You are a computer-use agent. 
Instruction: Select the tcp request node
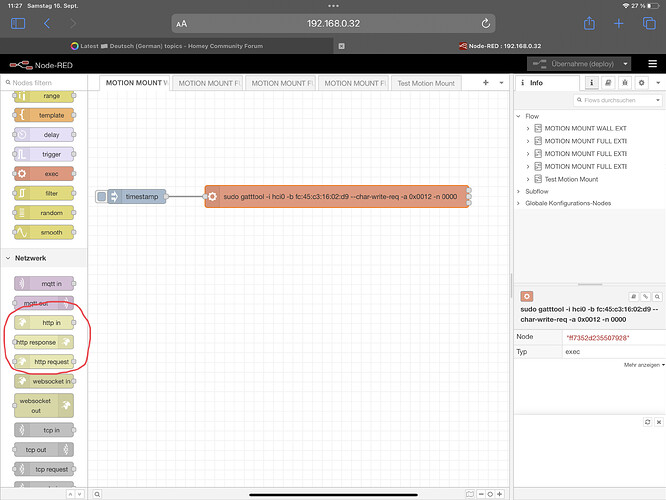44,469
